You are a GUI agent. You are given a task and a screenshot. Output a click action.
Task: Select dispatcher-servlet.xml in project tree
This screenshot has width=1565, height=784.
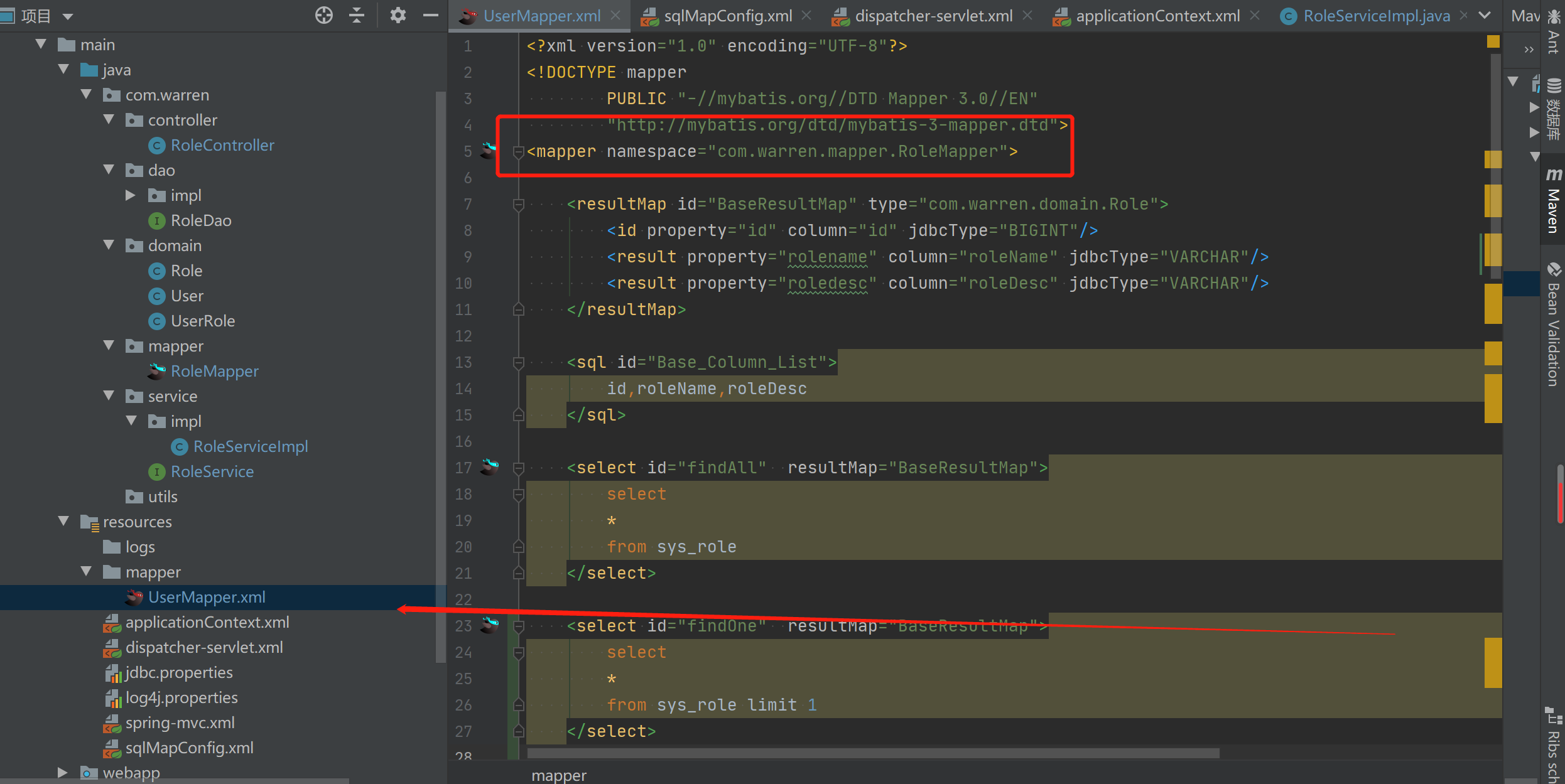pos(204,647)
